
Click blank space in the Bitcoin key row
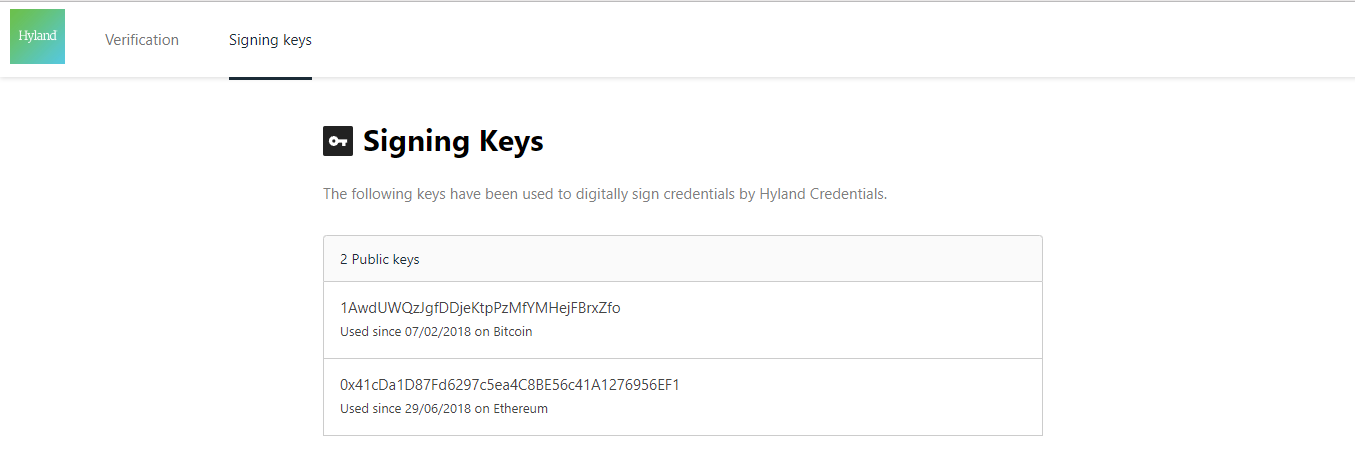[x=850, y=320]
